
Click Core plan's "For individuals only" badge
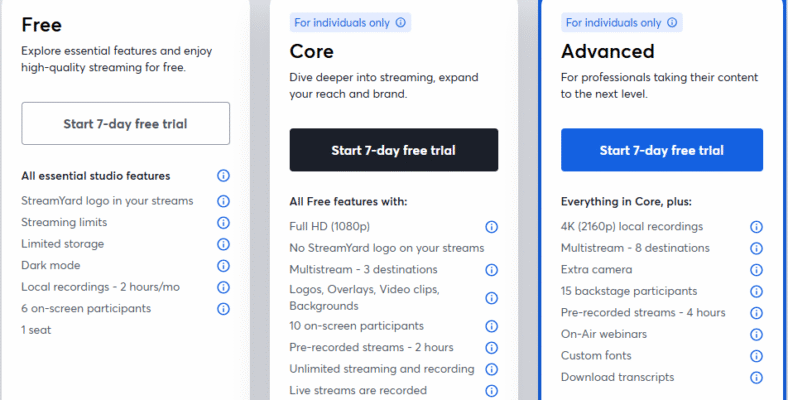[x=350, y=22]
